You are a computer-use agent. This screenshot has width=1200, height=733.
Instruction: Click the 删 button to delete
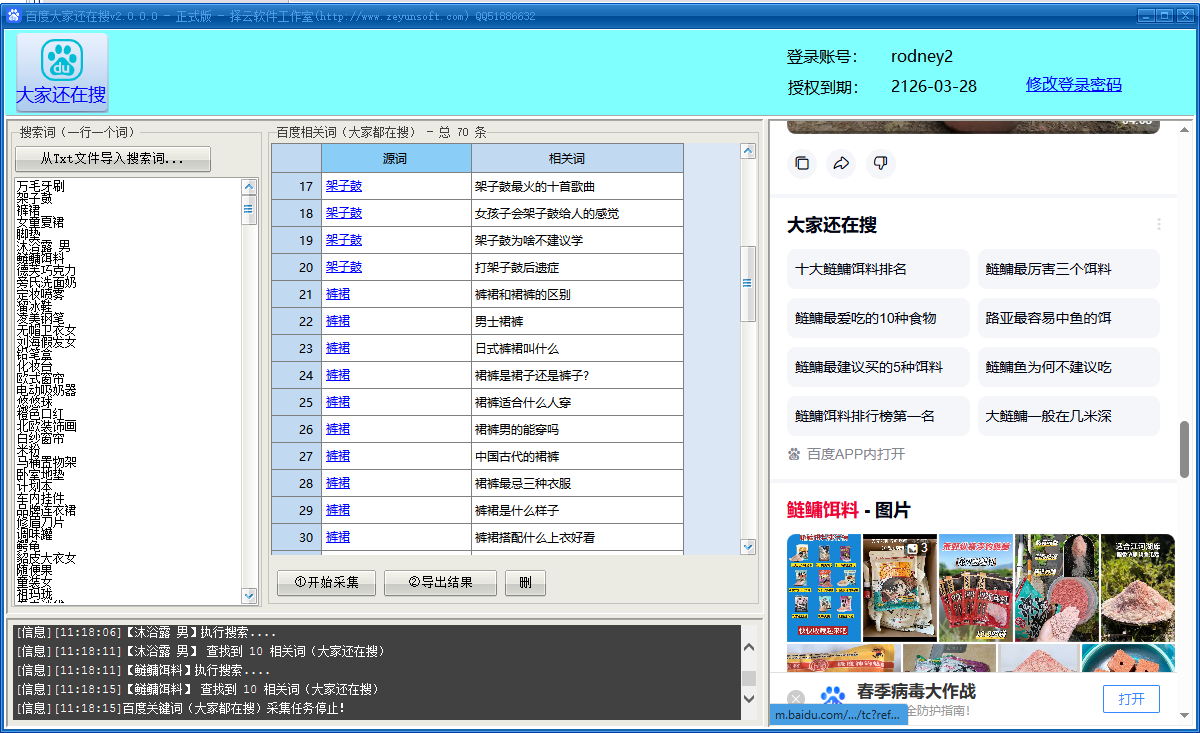pos(525,582)
